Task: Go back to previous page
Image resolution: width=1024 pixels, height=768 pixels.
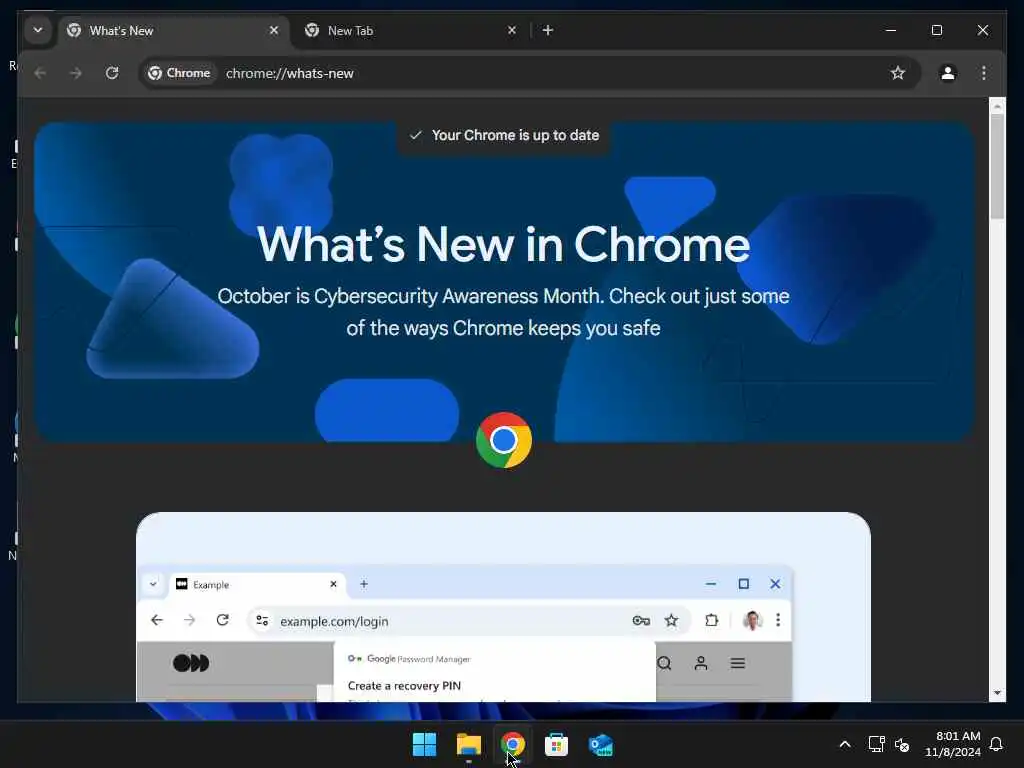Action: click(x=40, y=73)
